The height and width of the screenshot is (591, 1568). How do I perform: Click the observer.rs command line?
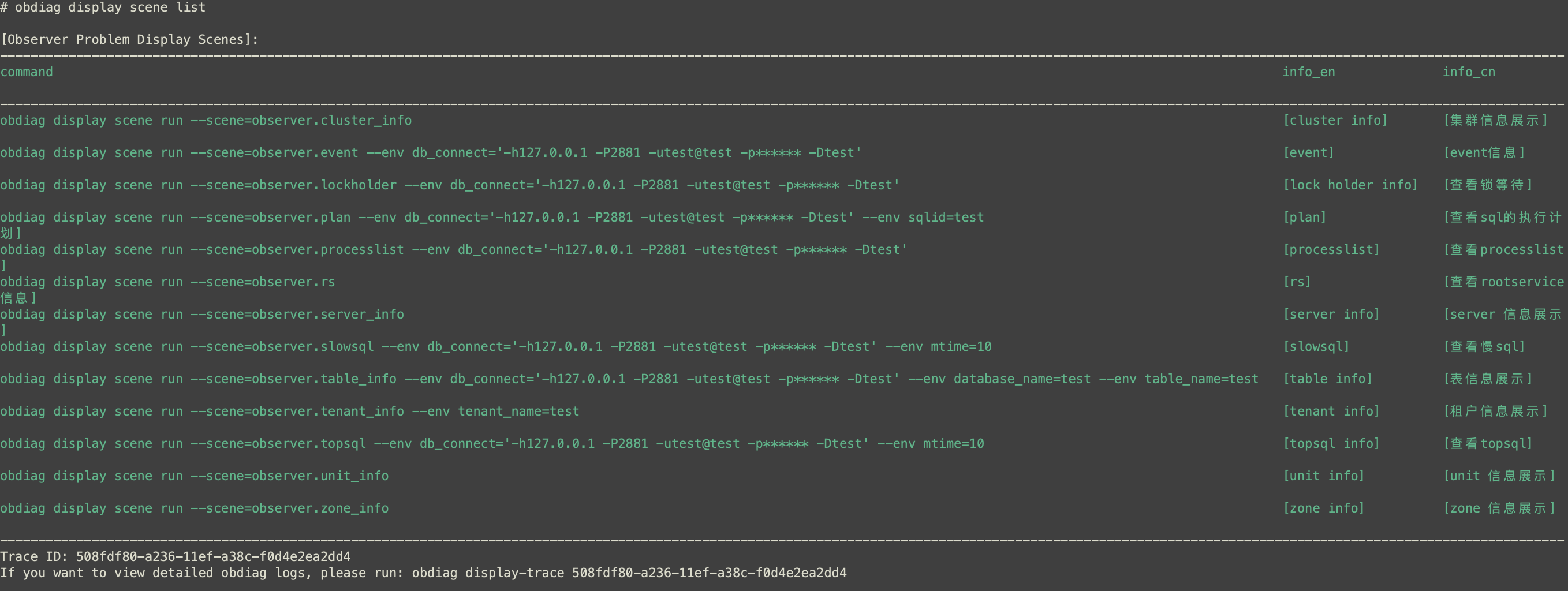(167, 282)
